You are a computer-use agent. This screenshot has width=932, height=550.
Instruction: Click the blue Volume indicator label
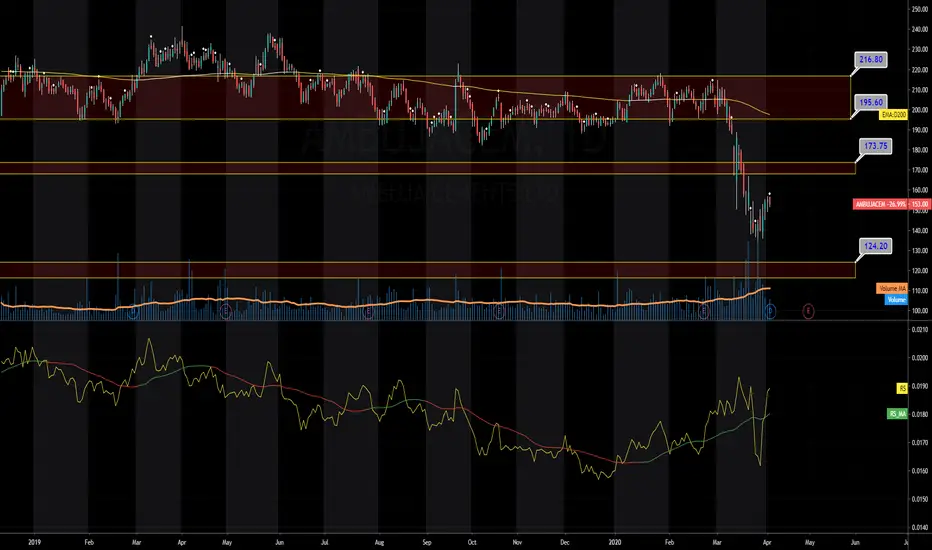click(896, 300)
